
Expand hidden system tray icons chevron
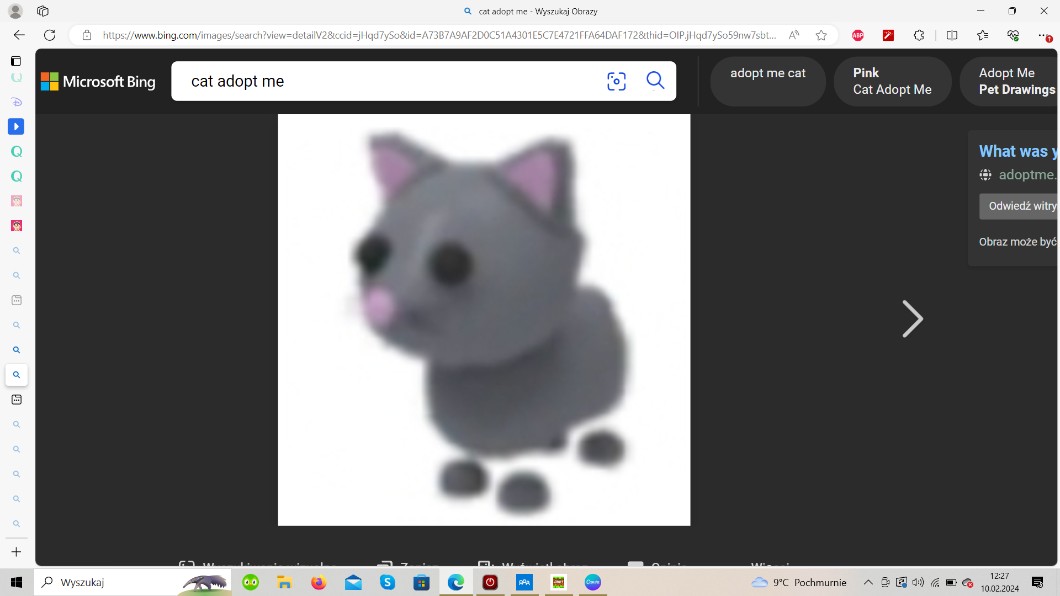(x=868, y=582)
